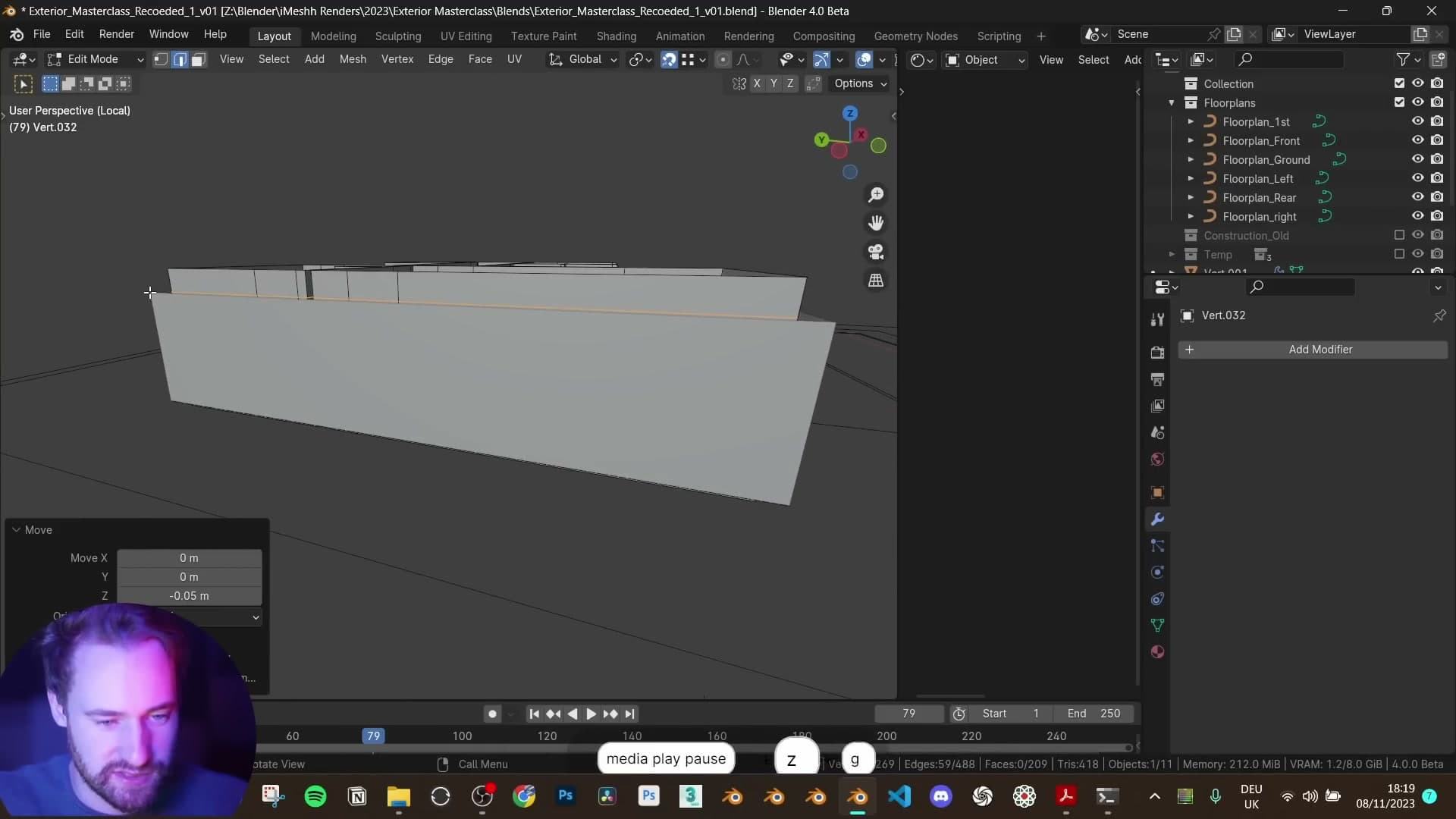Toggle the camera view icon
The image size is (1456, 819).
click(x=876, y=252)
